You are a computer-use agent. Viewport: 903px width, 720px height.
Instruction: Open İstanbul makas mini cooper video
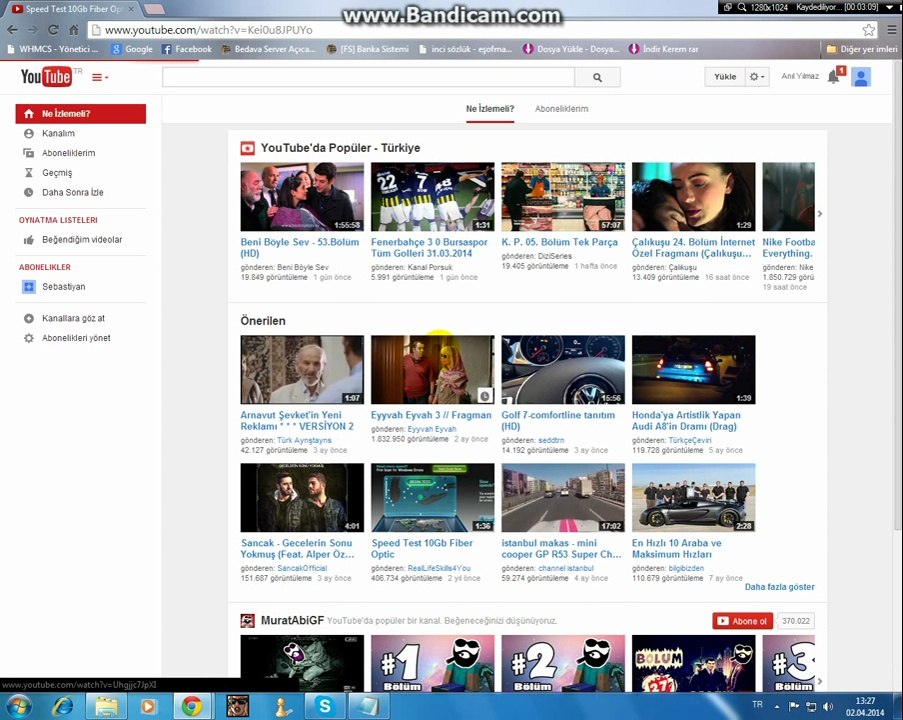pyautogui.click(x=561, y=548)
